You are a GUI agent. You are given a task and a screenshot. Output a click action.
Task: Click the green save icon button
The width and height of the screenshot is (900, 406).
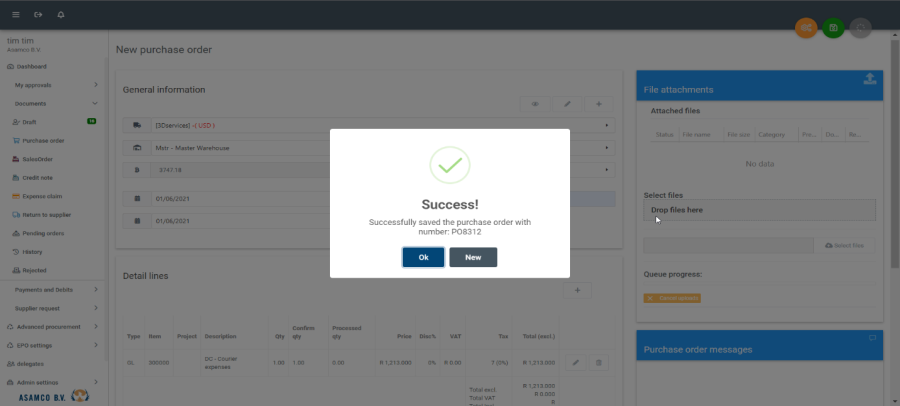pyautogui.click(x=833, y=28)
